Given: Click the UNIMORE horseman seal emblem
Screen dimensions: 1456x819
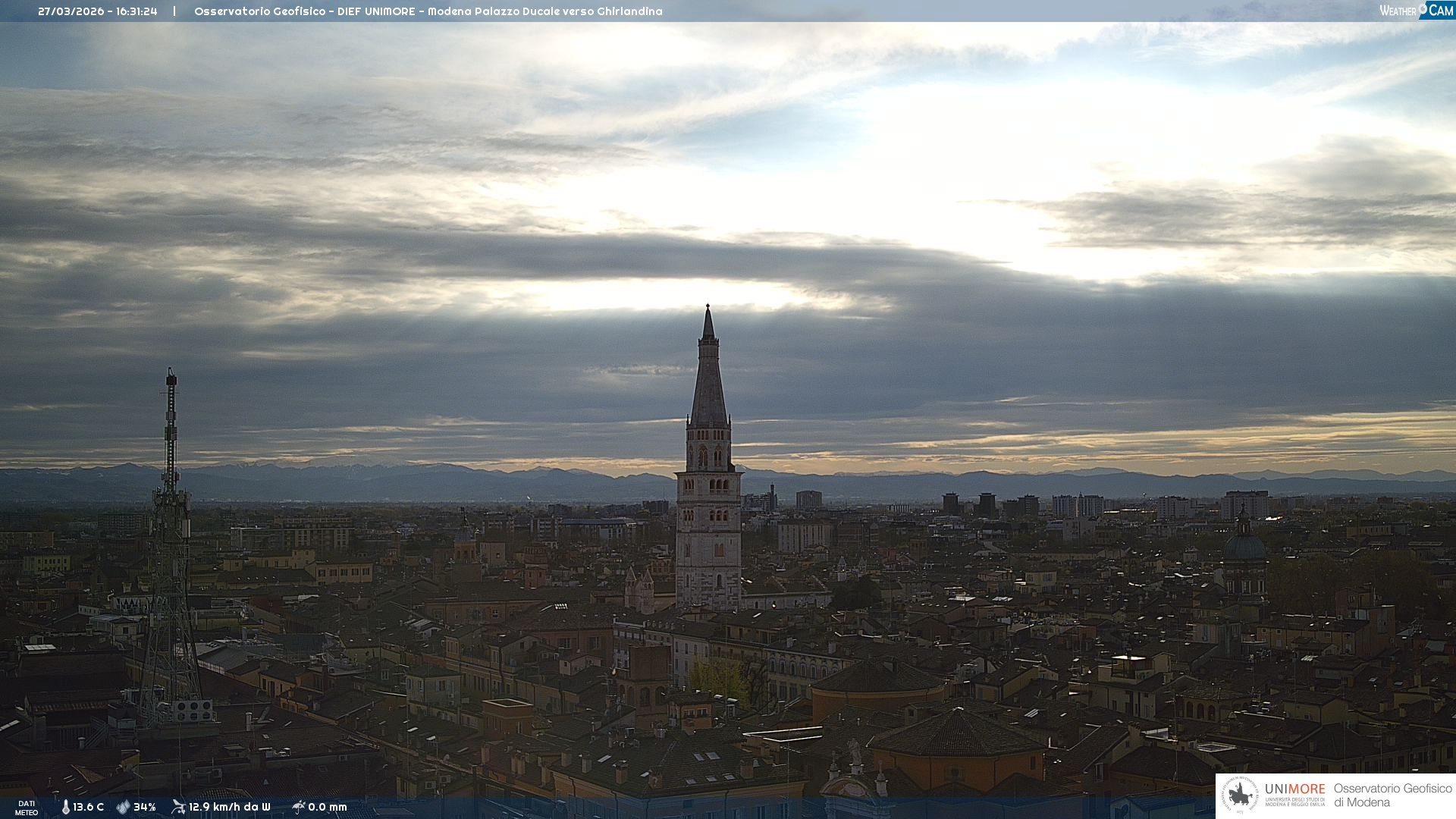Looking at the screenshot, I should tap(1240, 795).
